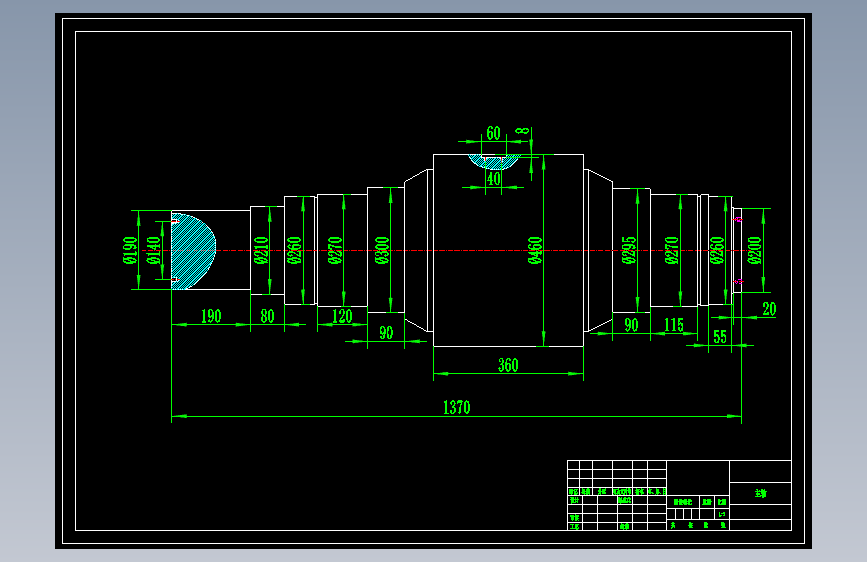
Task: Click the Ø300 diameter dimension
Action: point(382,251)
